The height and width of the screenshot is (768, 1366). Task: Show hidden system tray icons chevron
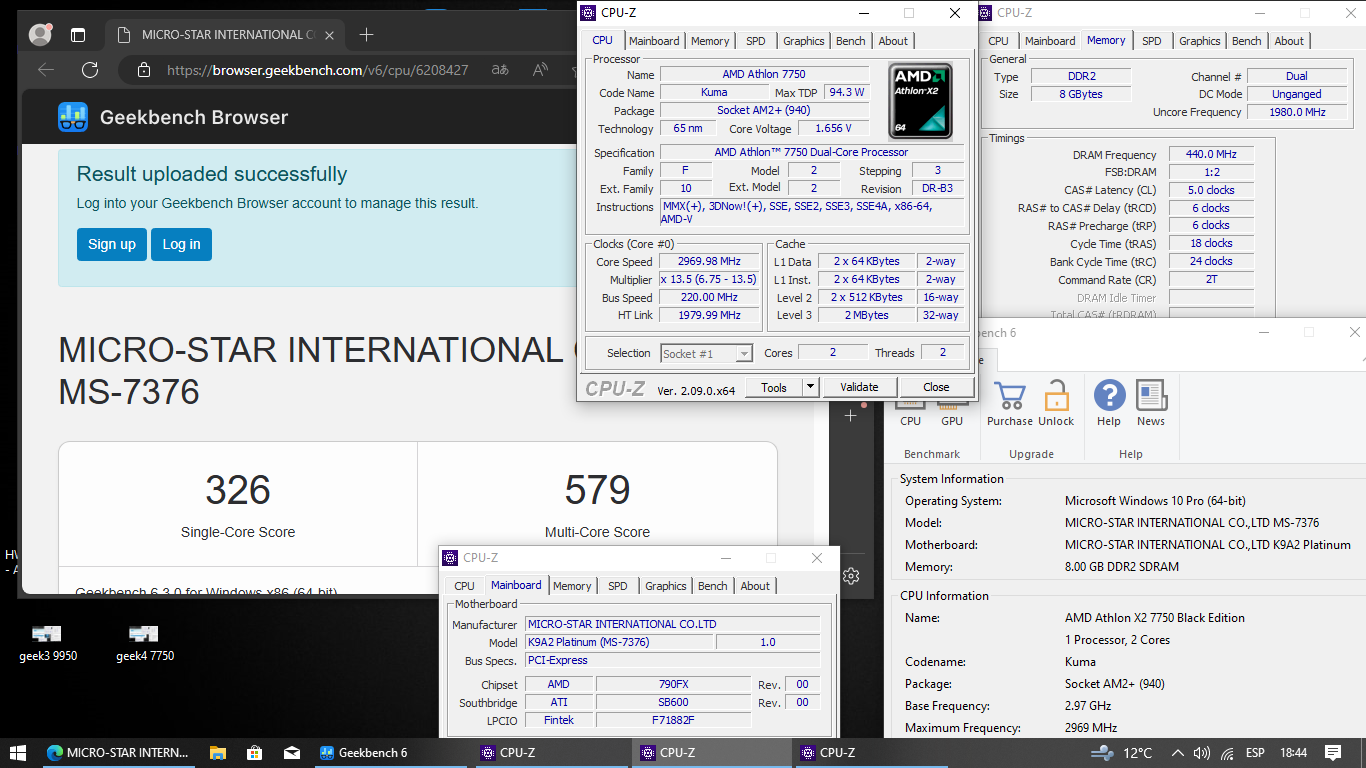point(1177,753)
